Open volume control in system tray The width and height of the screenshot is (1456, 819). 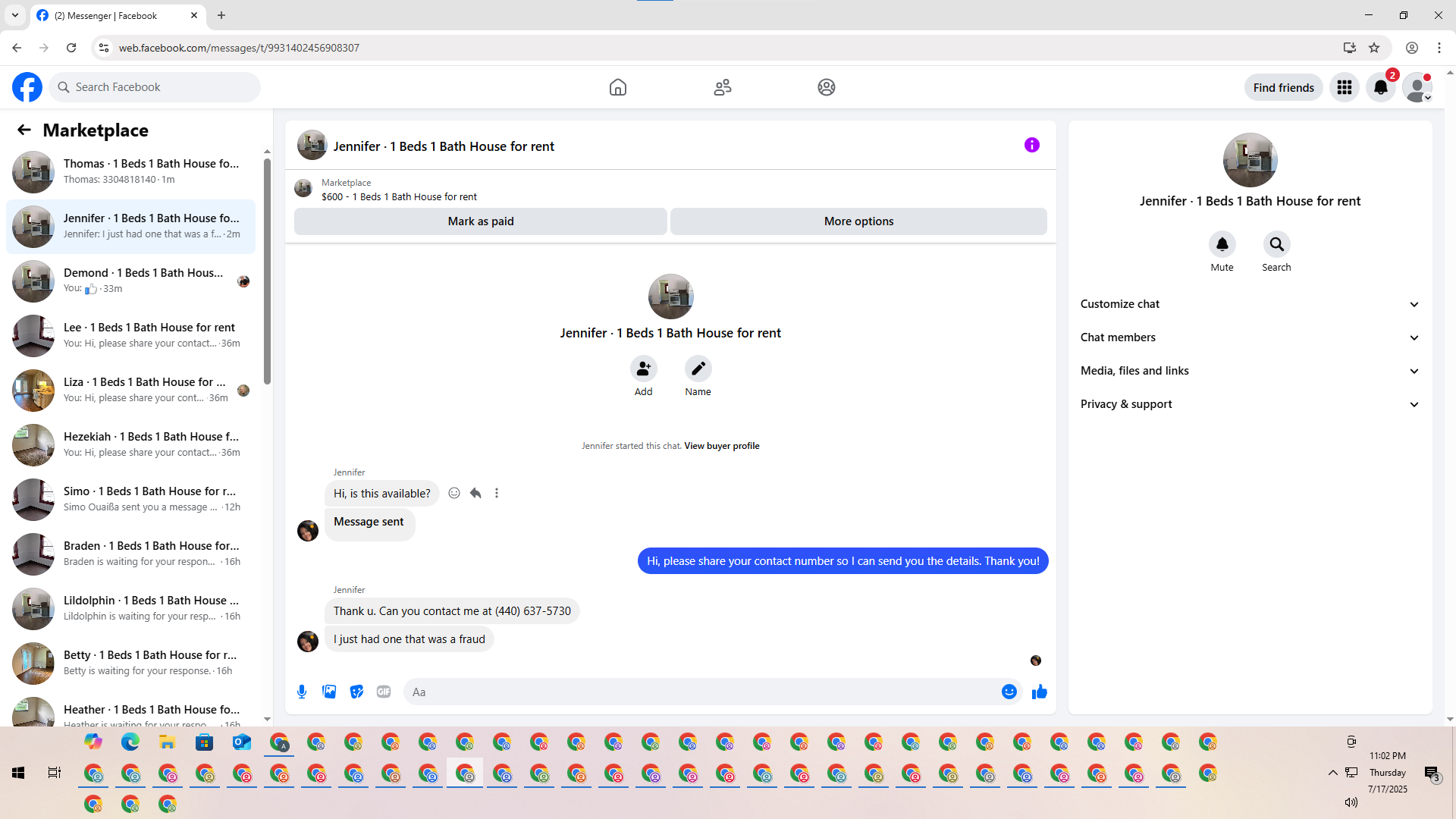point(1351,802)
